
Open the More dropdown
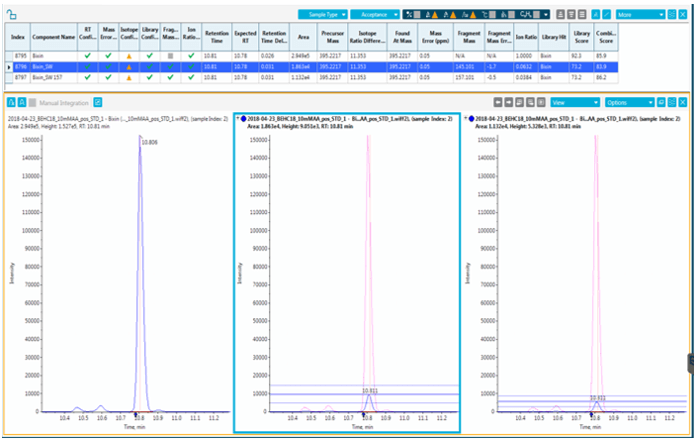[640, 15]
